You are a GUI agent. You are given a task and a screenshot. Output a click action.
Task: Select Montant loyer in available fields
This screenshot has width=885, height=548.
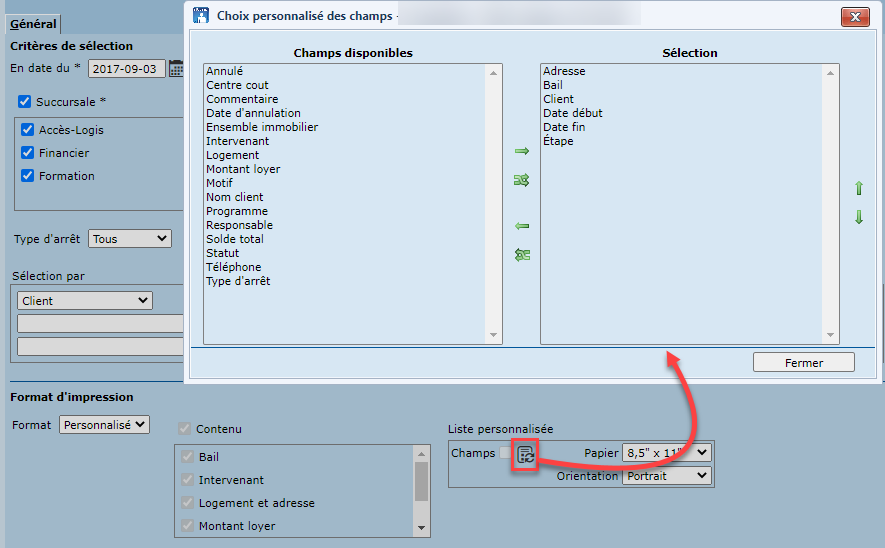[x=243, y=169]
